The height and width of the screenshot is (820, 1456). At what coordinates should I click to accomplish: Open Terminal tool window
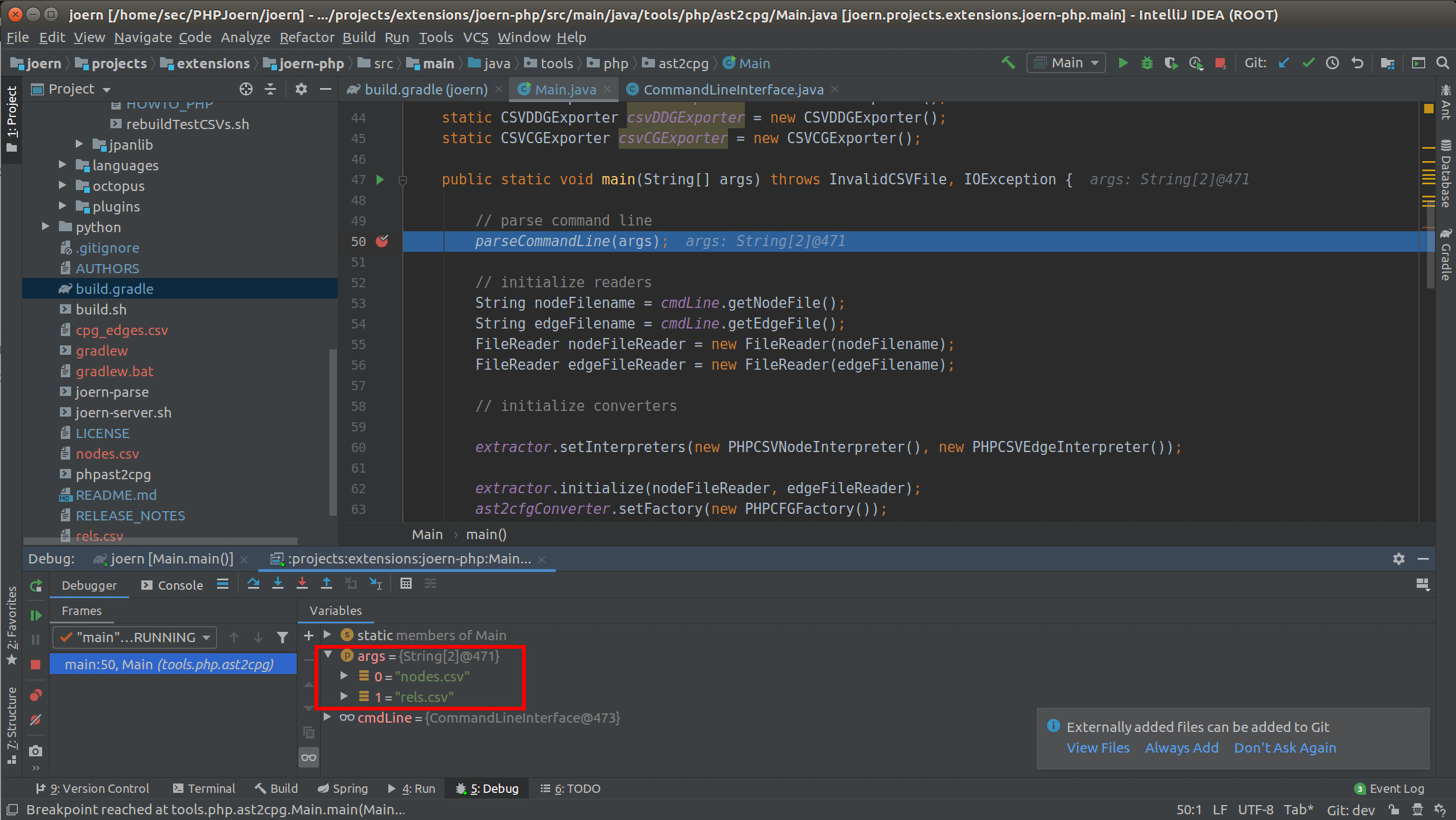(204, 788)
